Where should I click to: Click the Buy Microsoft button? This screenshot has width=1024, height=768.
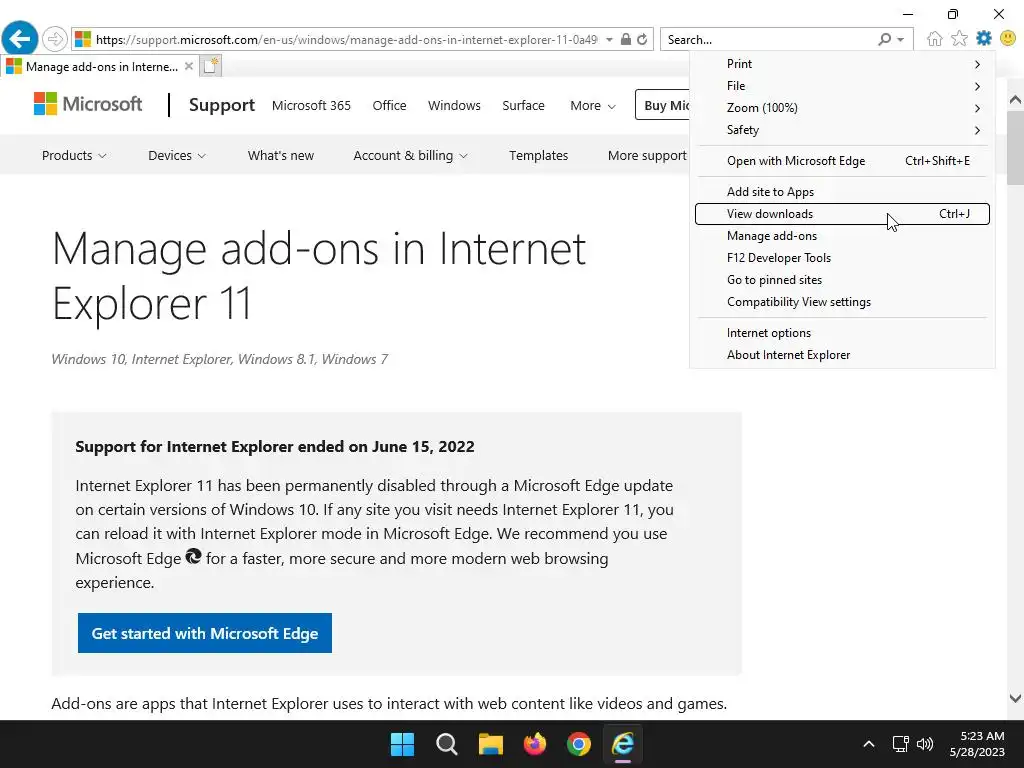click(x=662, y=105)
